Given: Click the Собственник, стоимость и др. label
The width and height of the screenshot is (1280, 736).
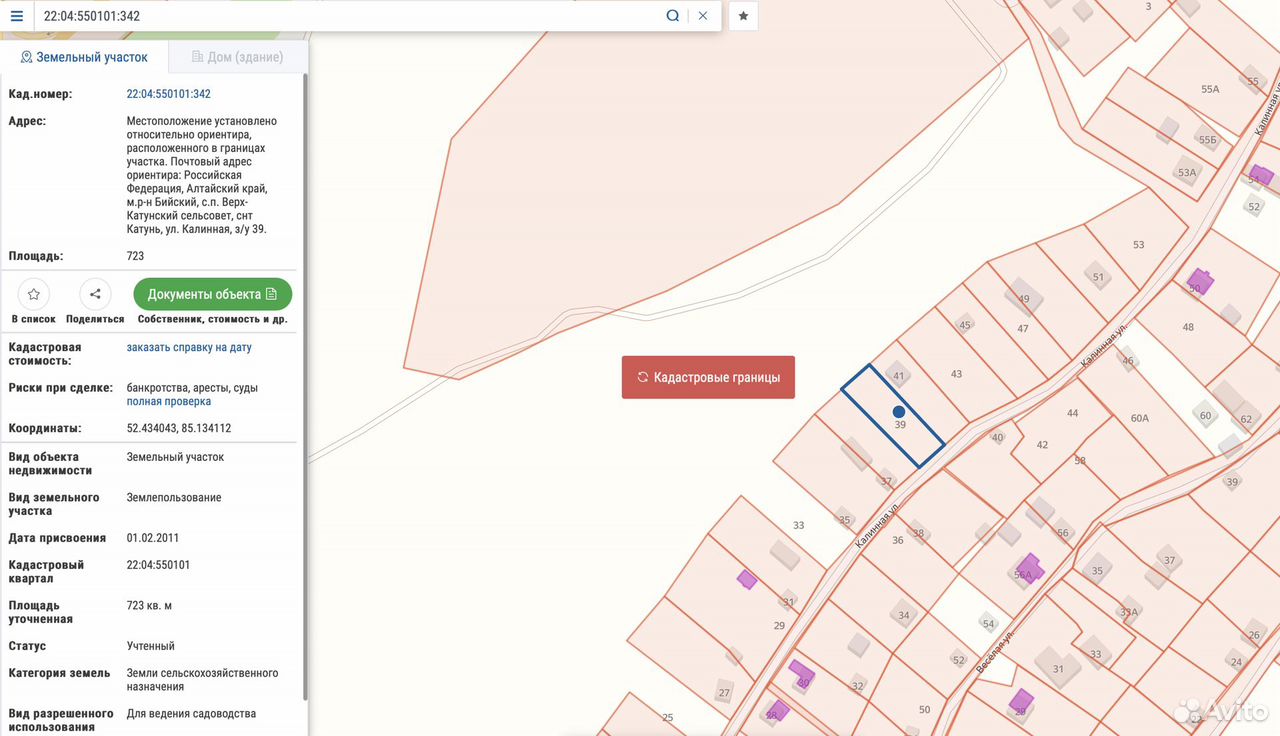Looking at the screenshot, I should (213, 319).
